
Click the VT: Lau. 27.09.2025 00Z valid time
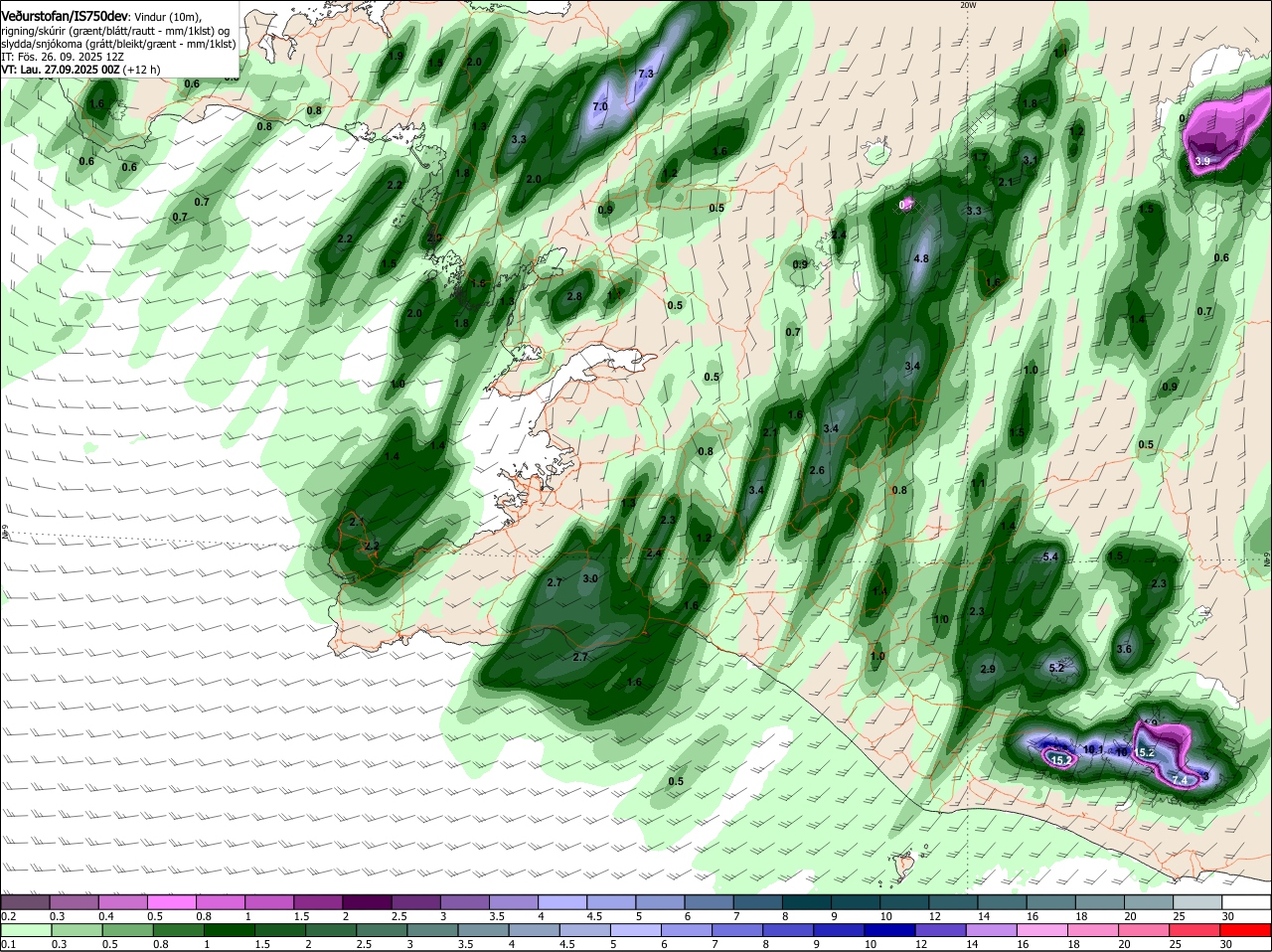[61, 70]
